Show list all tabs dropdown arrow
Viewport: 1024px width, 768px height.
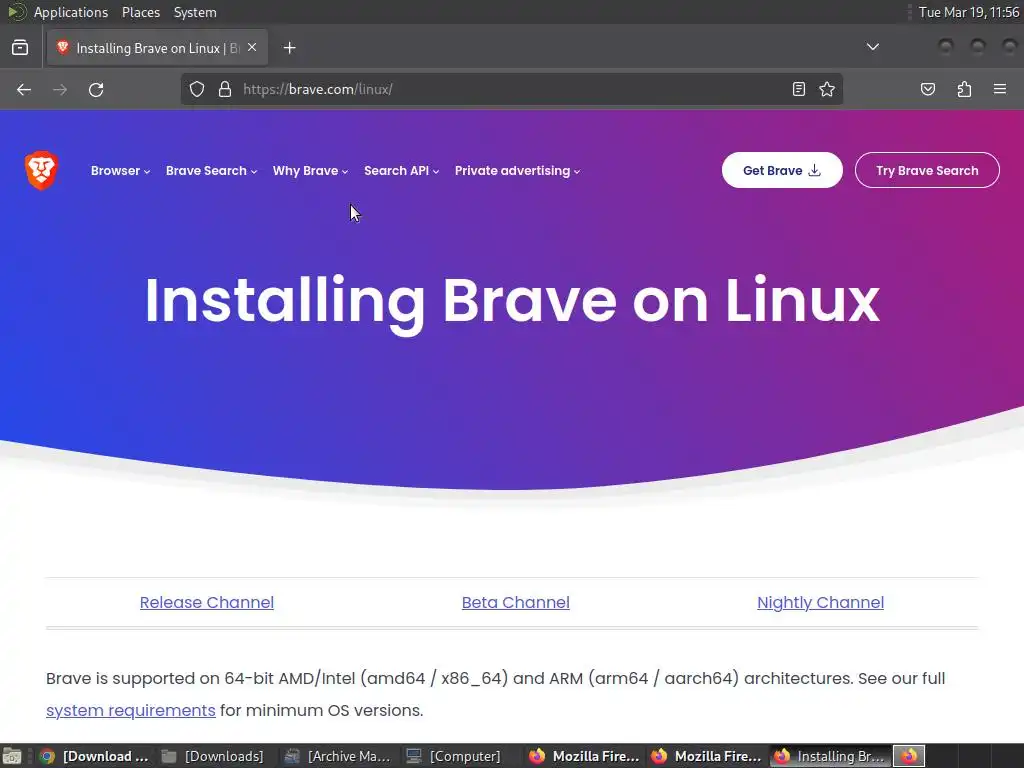(x=872, y=47)
